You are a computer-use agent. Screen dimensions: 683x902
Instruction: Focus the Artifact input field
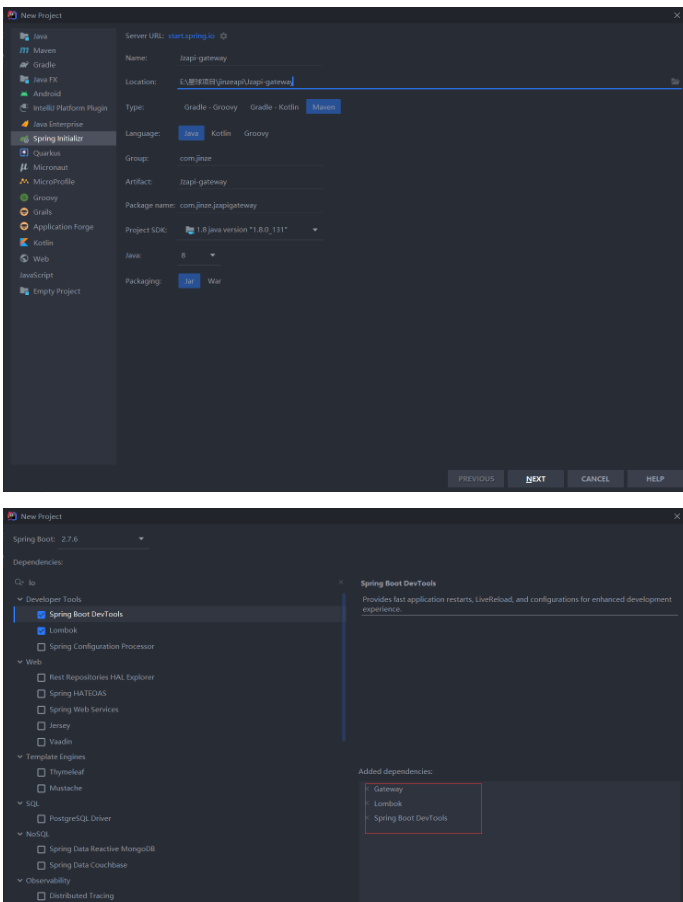pyautogui.click(x=251, y=182)
